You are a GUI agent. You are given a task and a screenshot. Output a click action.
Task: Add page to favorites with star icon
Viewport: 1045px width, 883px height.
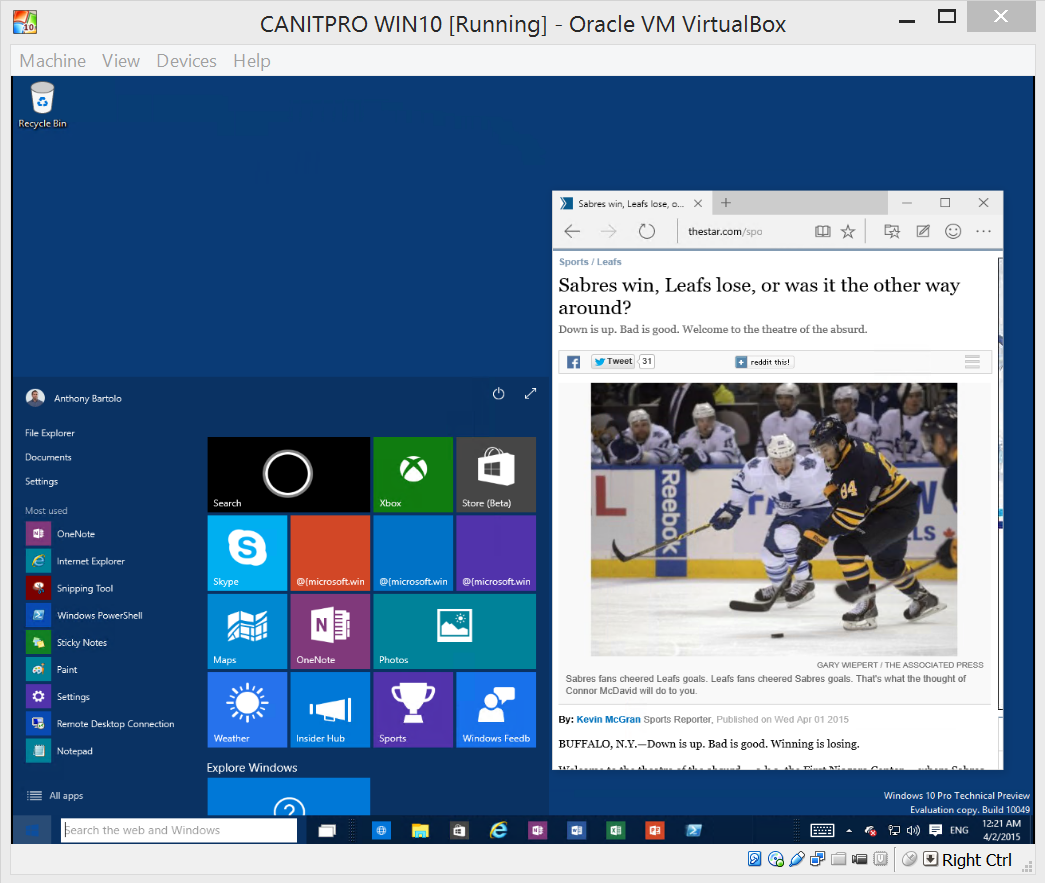click(x=848, y=232)
